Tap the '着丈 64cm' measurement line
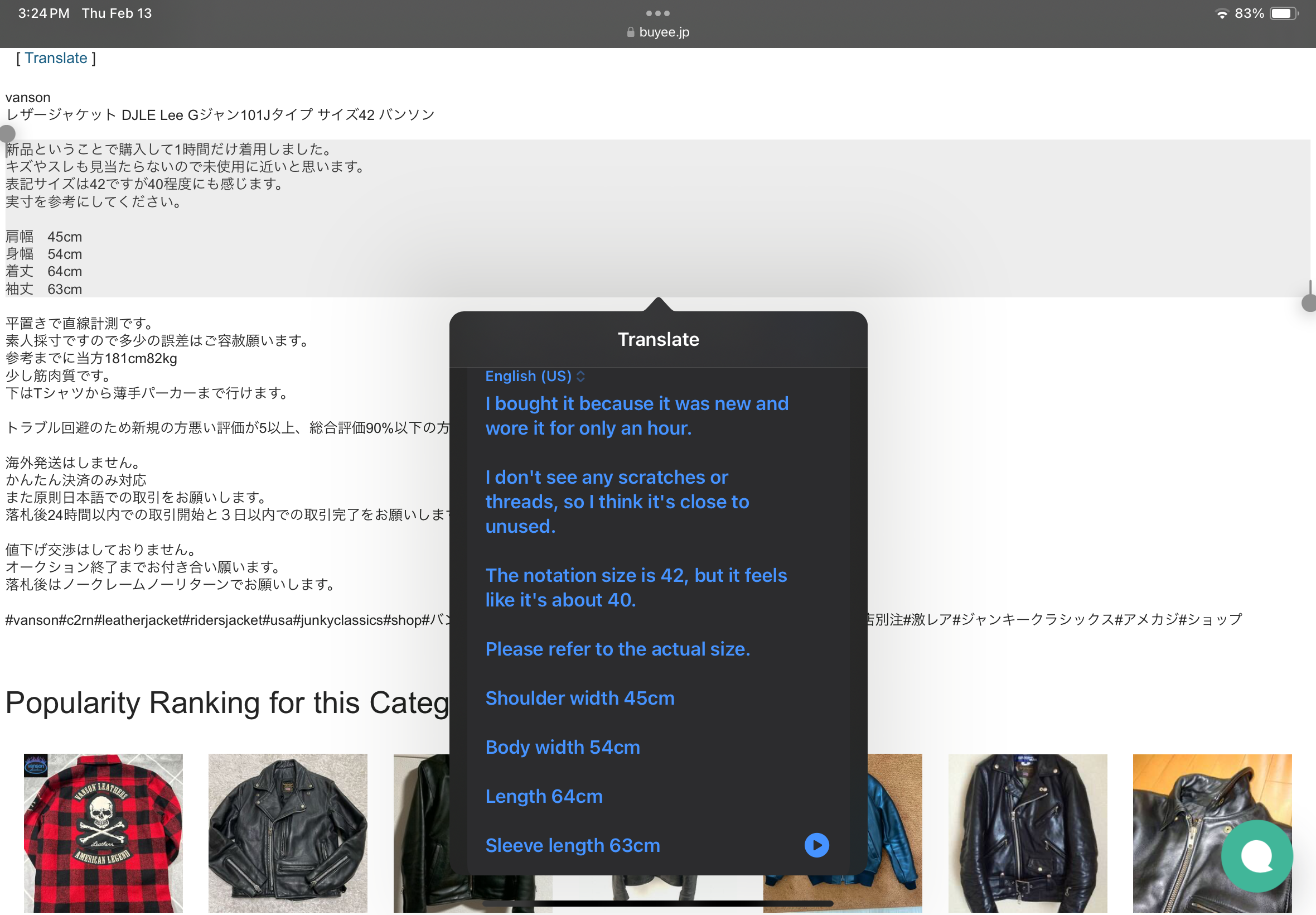Image resolution: width=1316 pixels, height=915 pixels. 43,271
